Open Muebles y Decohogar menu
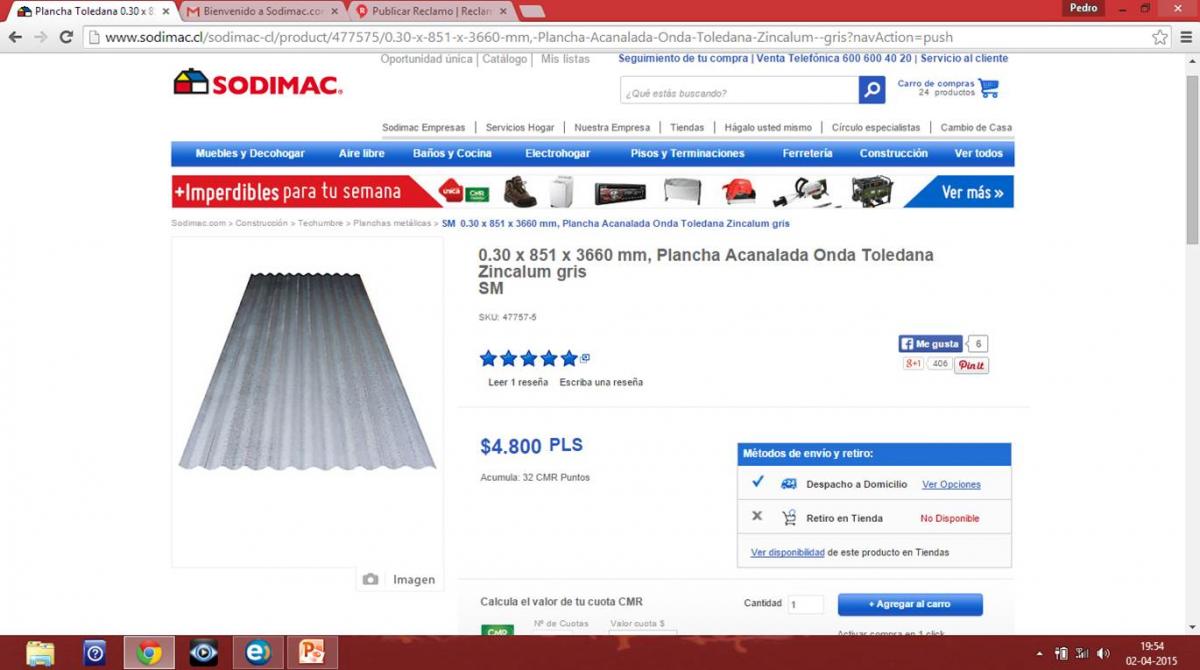The height and width of the screenshot is (670, 1200). point(250,154)
